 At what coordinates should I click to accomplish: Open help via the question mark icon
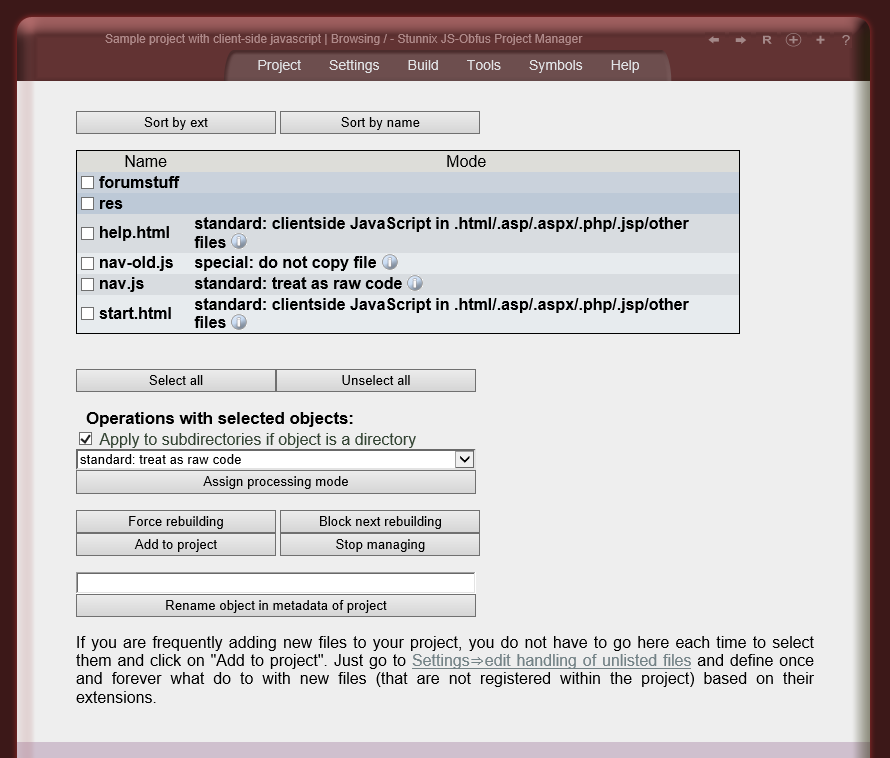845,39
